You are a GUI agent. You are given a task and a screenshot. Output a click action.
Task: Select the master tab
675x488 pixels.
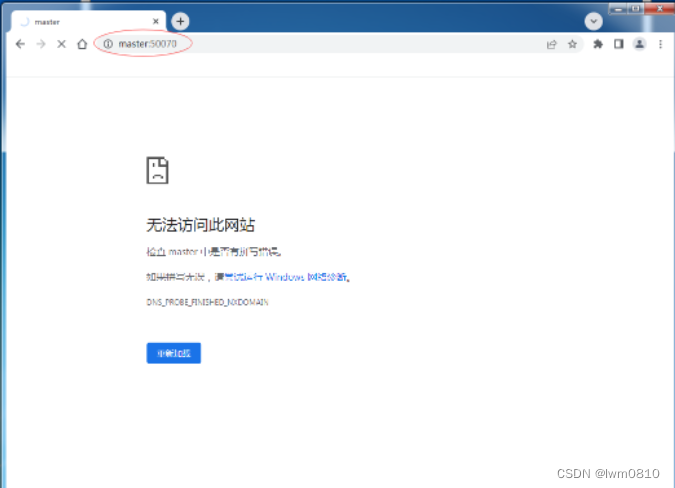coord(88,22)
